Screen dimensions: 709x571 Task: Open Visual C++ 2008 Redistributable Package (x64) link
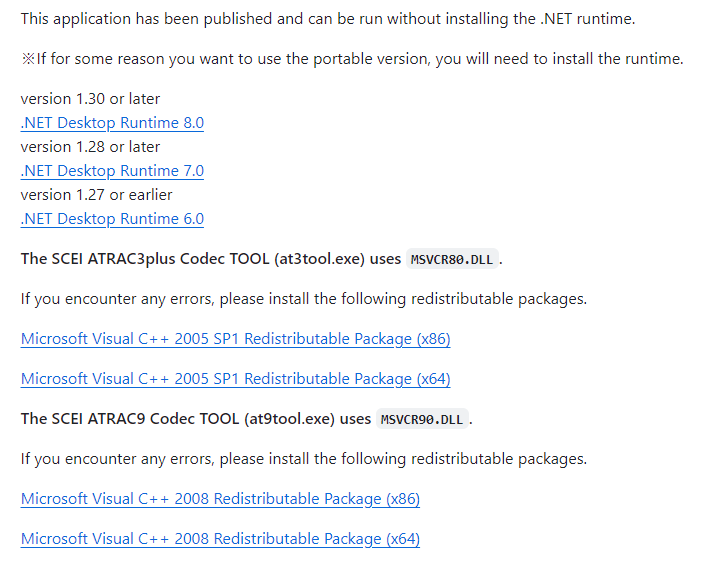220,538
